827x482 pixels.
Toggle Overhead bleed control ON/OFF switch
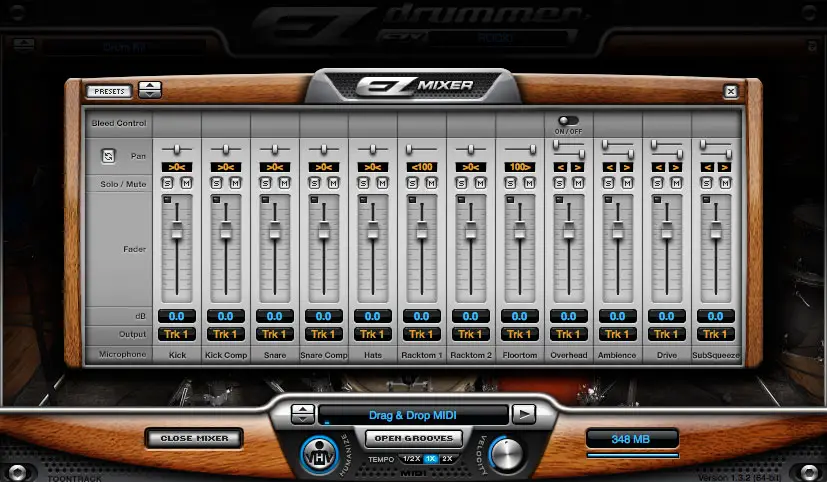pos(568,121)
